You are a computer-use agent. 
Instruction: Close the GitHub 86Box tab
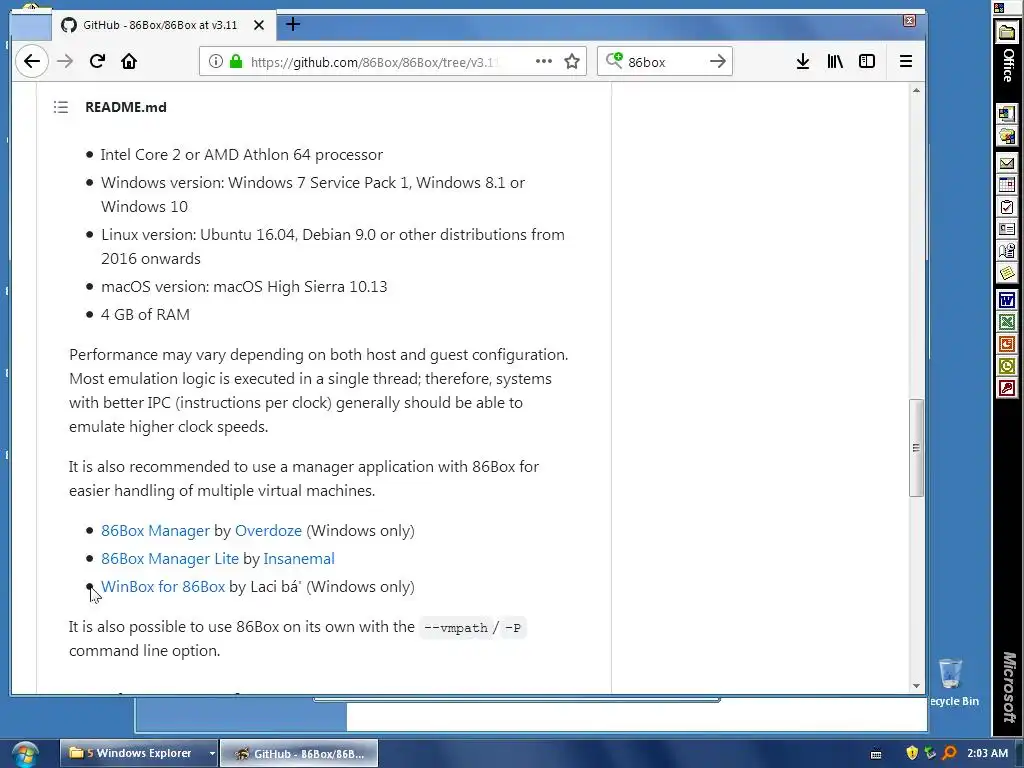tap(259, 25)
